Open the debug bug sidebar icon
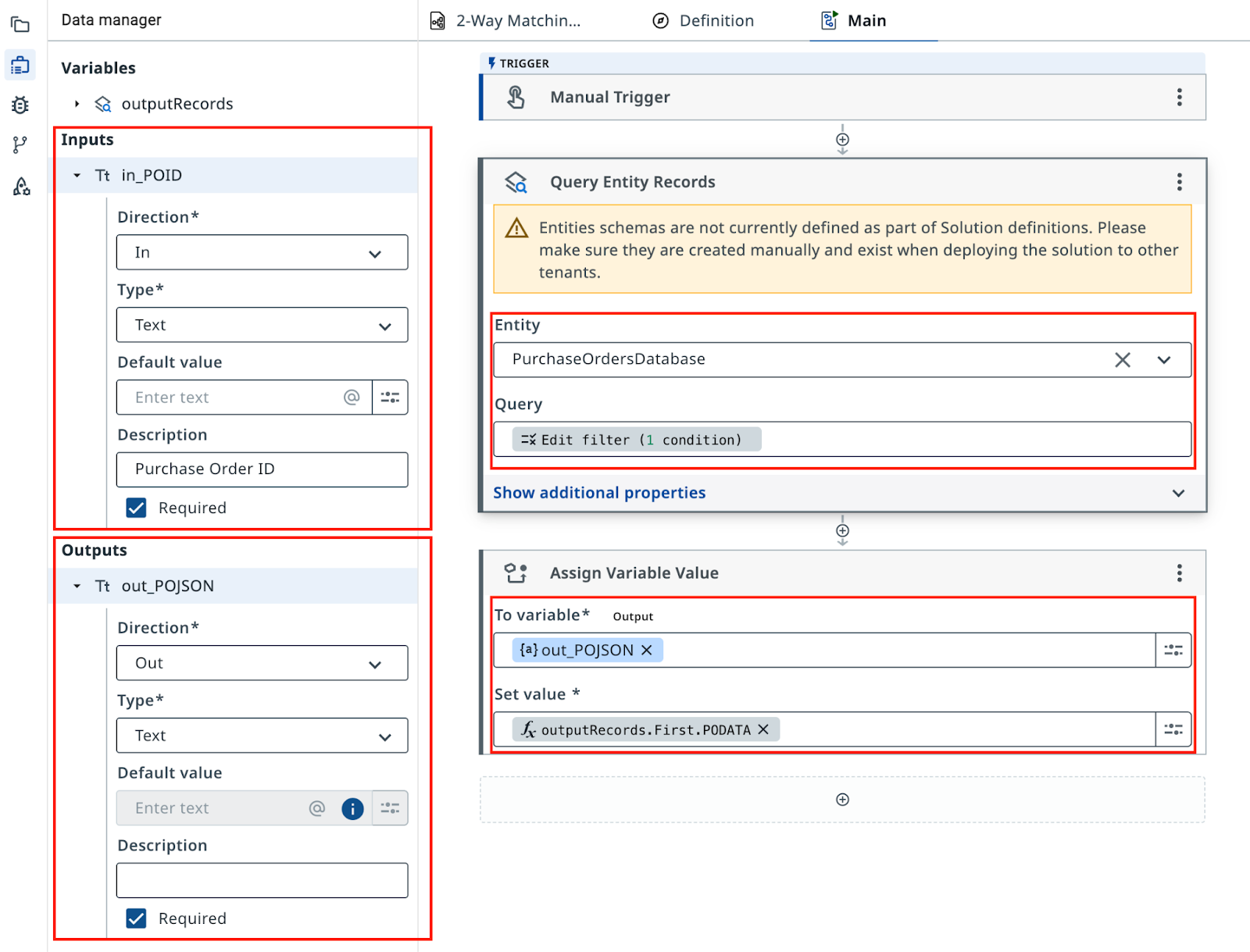The height and width of the screenshot is (952, 1250). click(20, 105)
